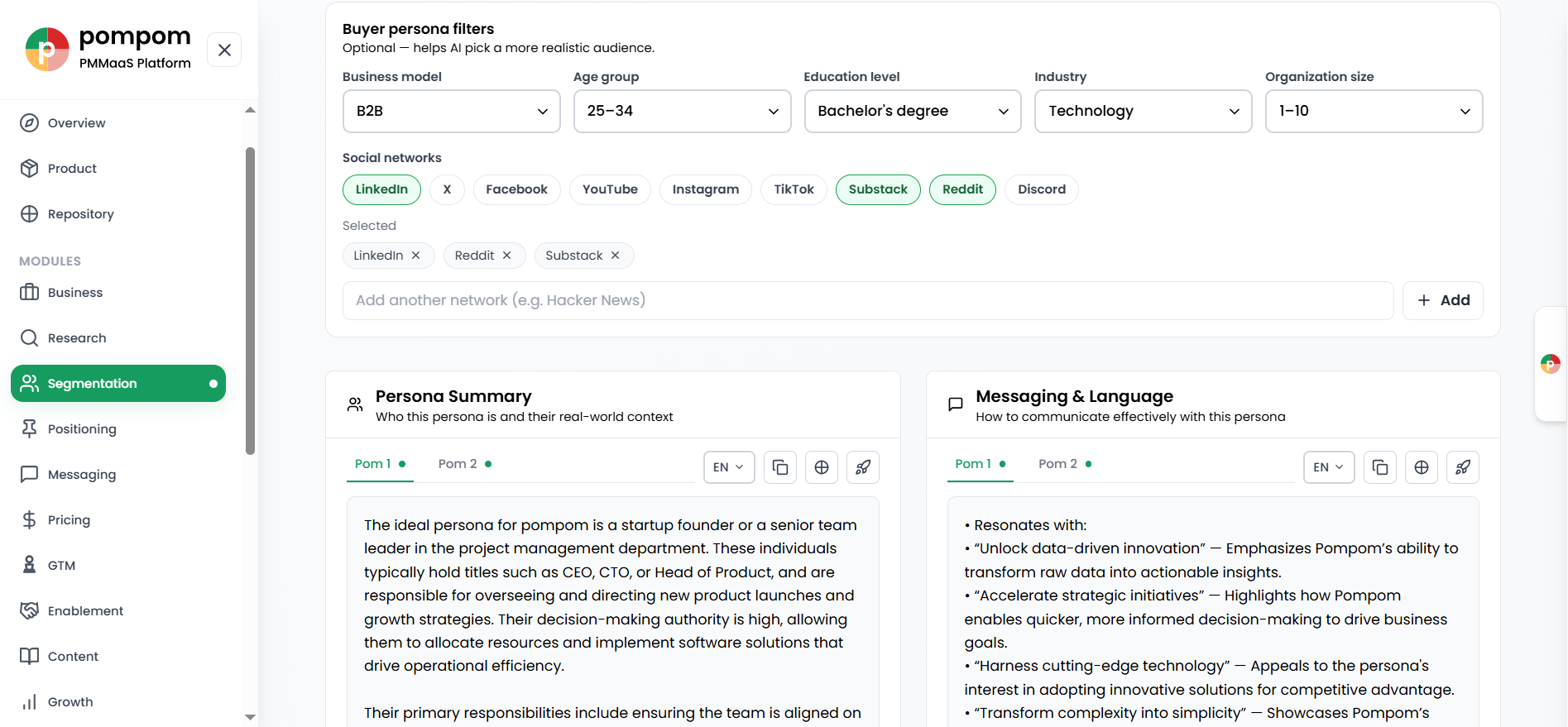Enable the Facebook network chip
This screenshot has width=1568, height=727.
[516, 189]
